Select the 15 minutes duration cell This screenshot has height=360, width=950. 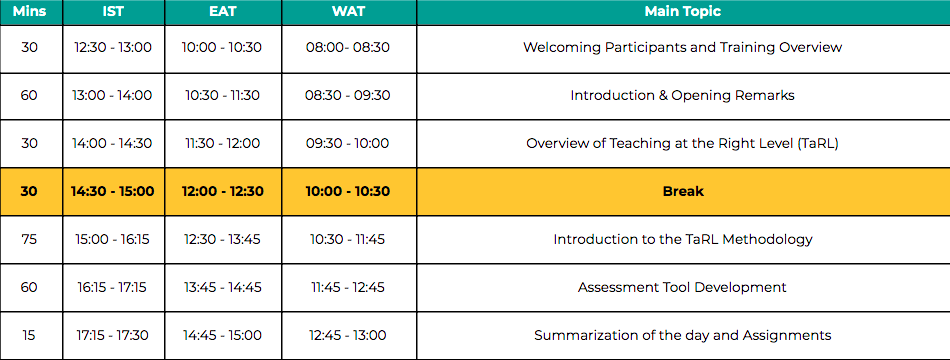click(x=31, y=336)
